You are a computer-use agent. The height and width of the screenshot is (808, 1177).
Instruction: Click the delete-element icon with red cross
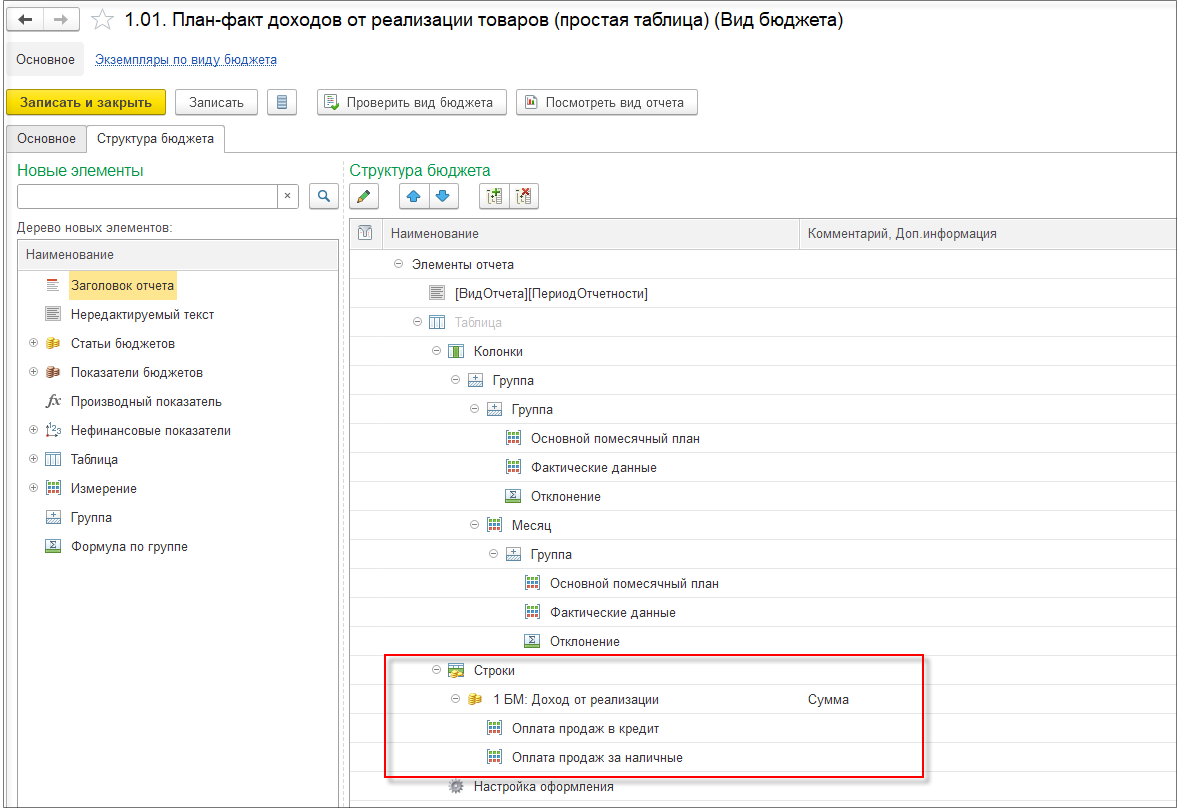pos(523,197)
